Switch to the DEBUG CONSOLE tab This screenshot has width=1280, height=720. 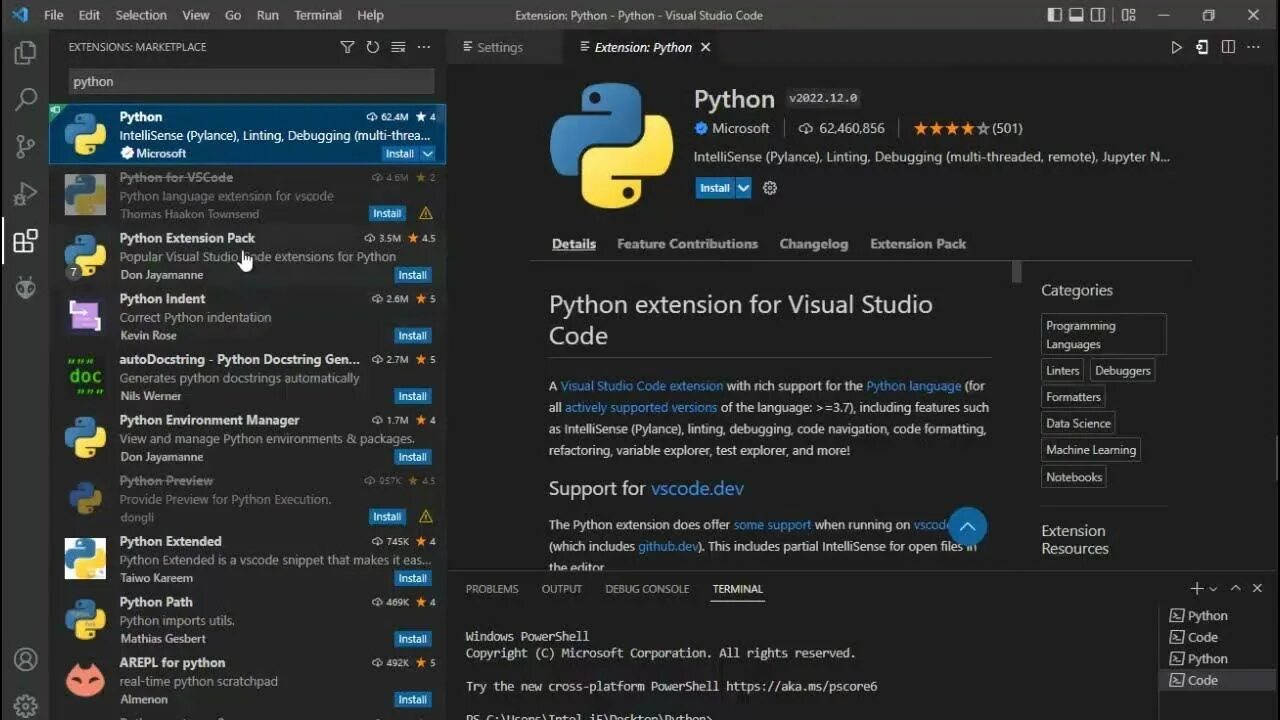(647, 589)
